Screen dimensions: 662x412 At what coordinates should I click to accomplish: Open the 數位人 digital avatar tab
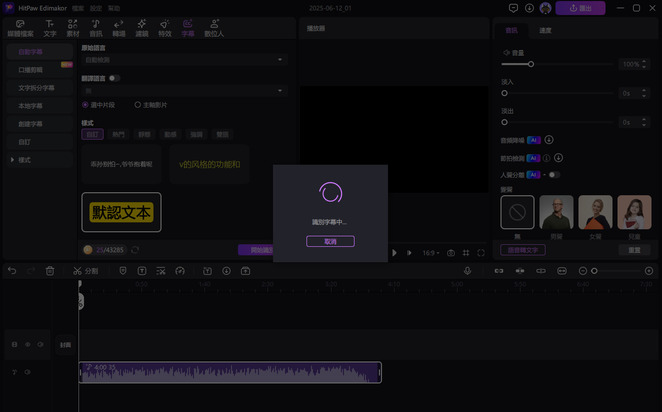(214, 28)
